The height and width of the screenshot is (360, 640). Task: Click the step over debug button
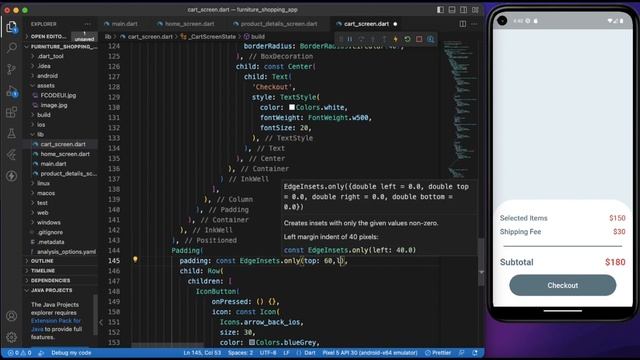pos(361,39)
